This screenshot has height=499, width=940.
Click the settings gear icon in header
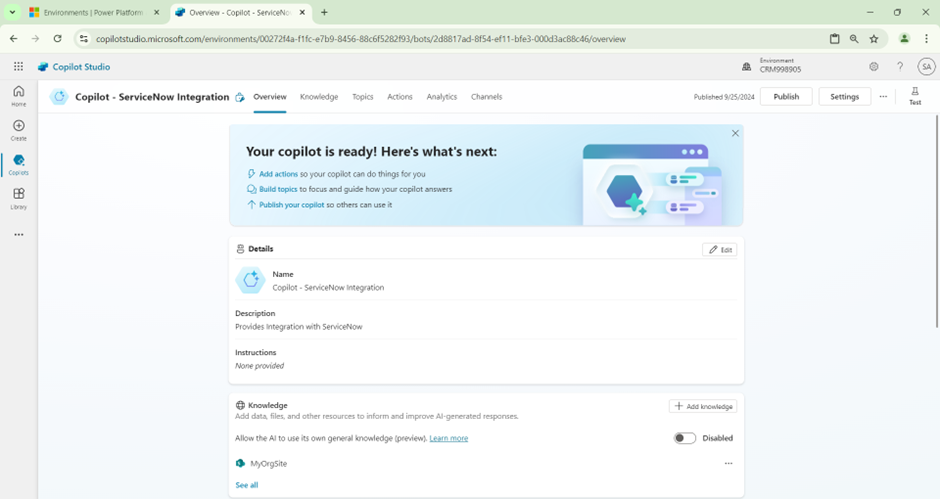(x=873, y=67)
